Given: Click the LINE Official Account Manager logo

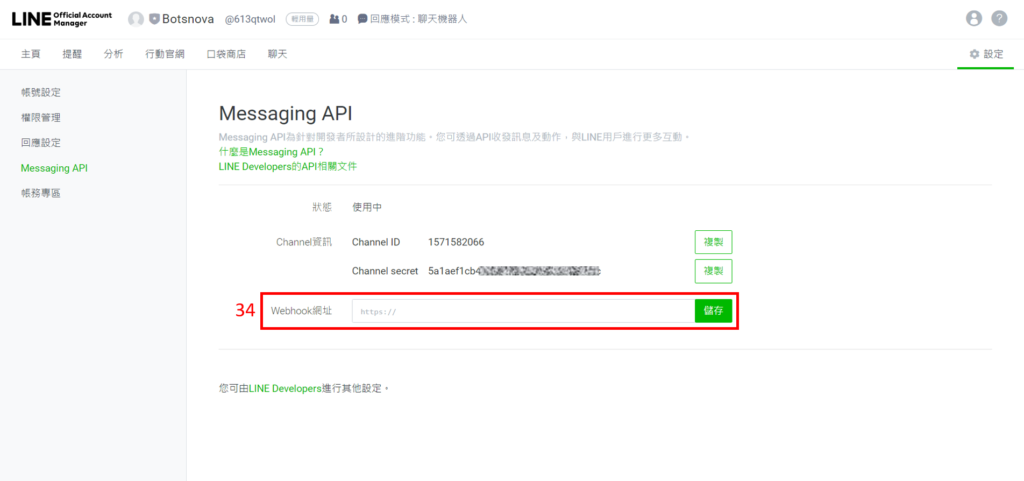Looking at the screenshot, I should point(62,19).
